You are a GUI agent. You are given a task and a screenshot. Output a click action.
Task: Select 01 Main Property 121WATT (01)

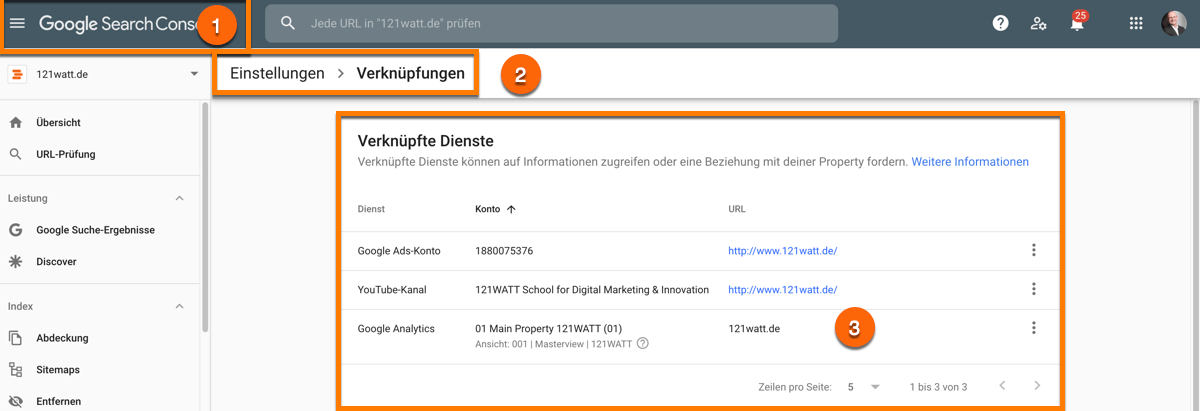[548, 328]
